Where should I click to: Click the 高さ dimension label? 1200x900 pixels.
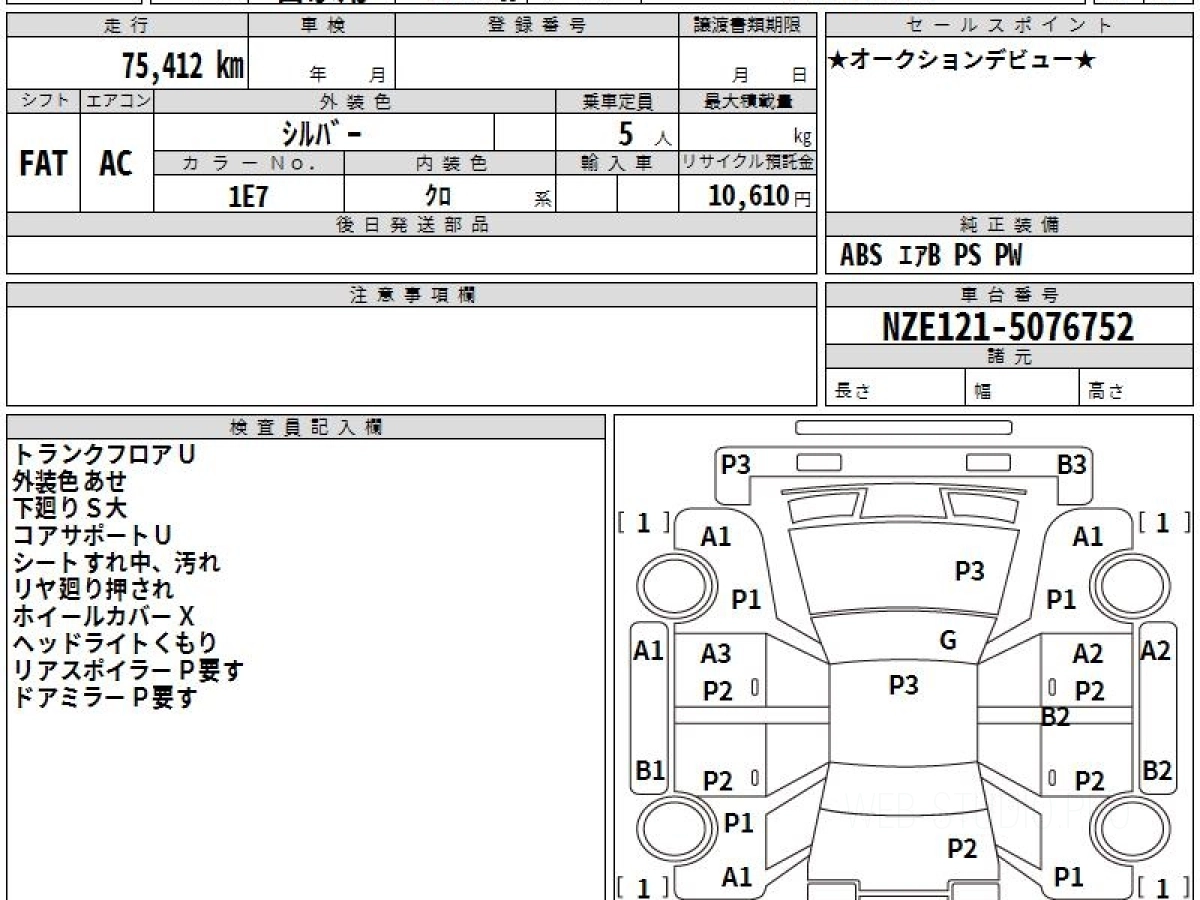1105,391
